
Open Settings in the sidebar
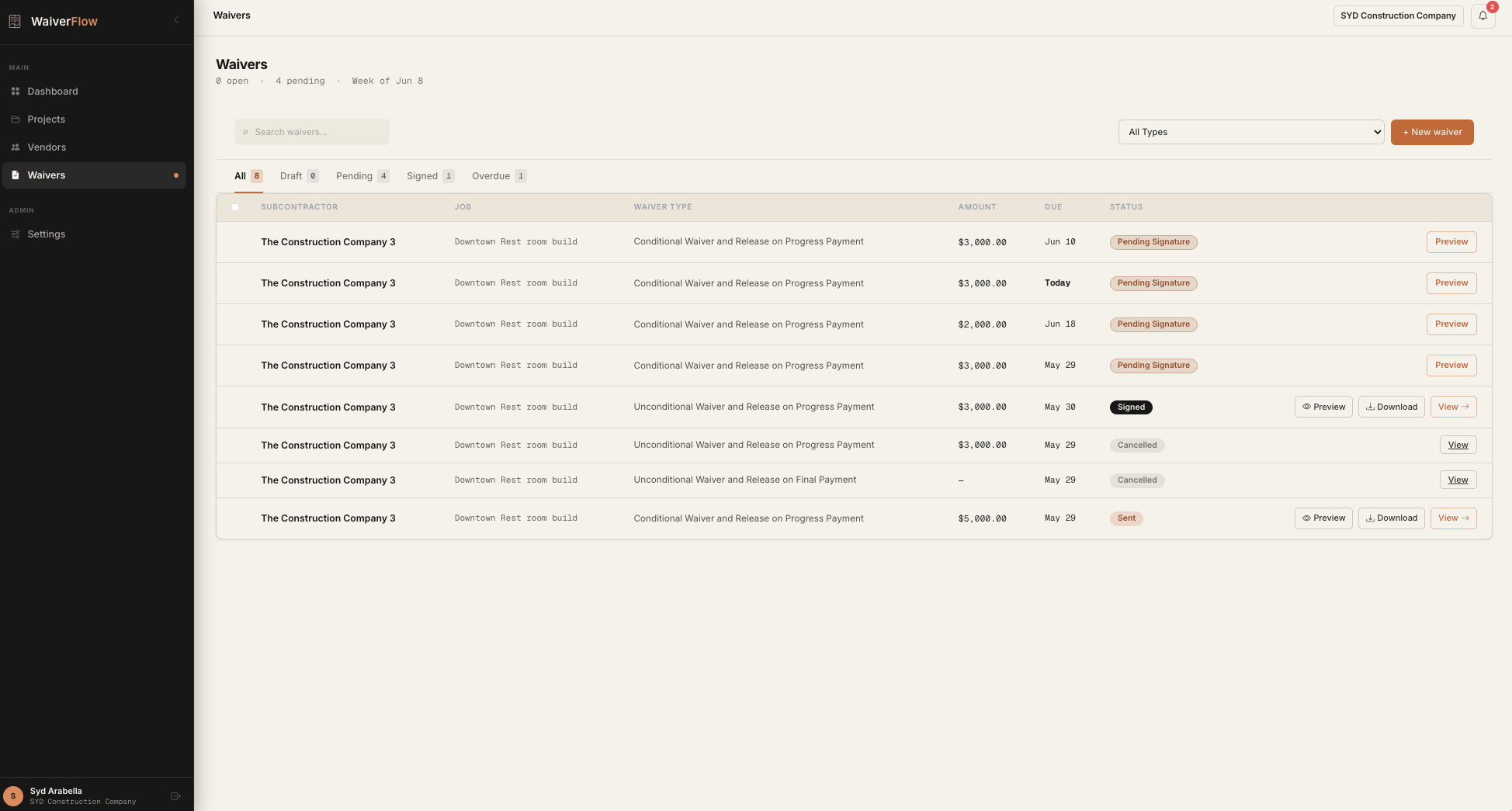(94, 234)
